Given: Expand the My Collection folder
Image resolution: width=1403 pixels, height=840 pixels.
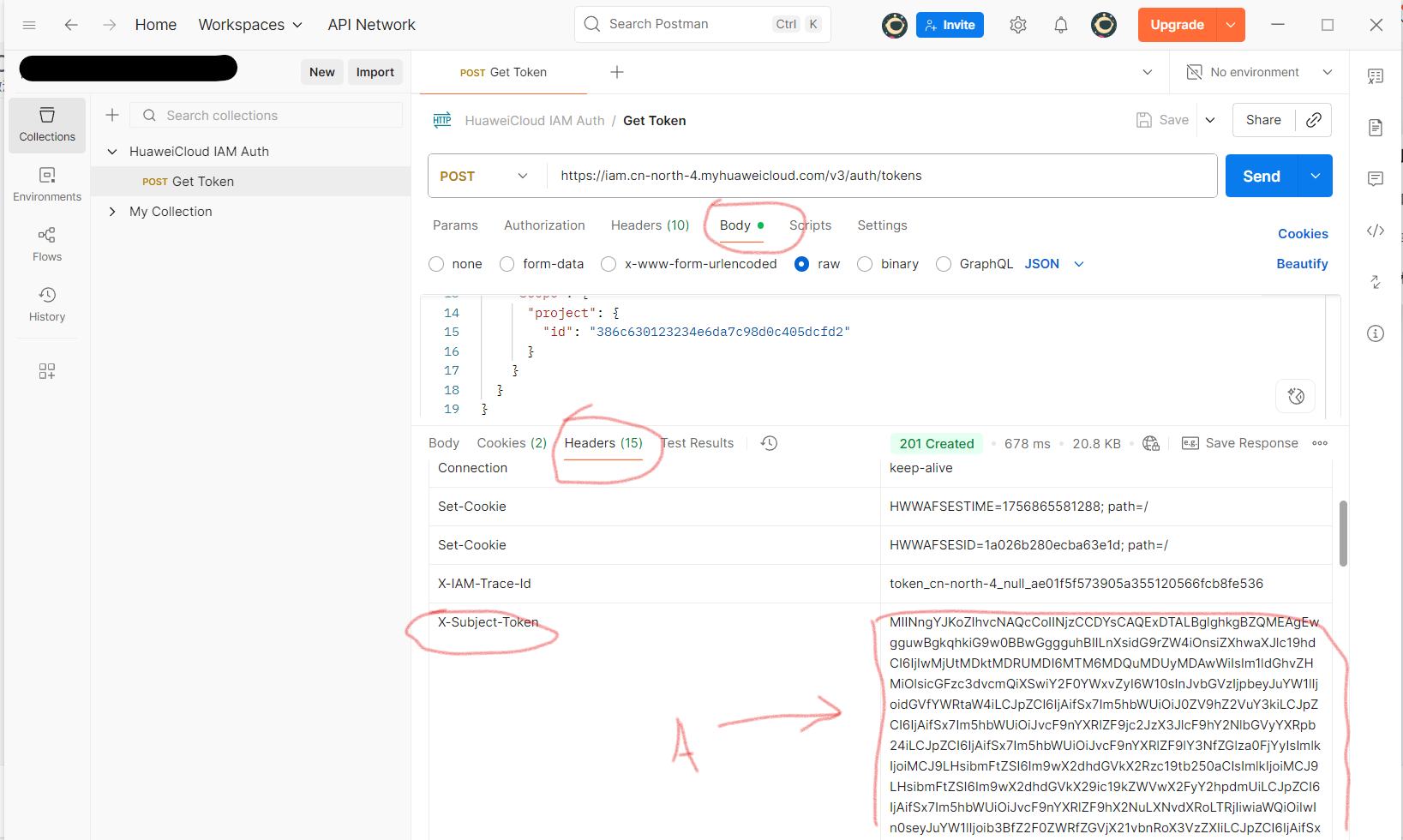Looking at the screenshot, I should (112, 212).
